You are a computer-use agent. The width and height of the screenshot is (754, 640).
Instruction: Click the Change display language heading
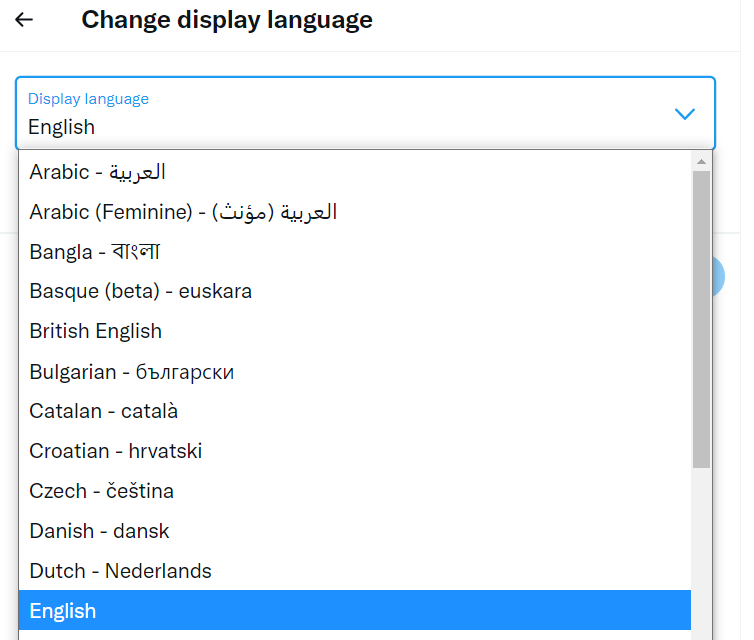point(227,20)
